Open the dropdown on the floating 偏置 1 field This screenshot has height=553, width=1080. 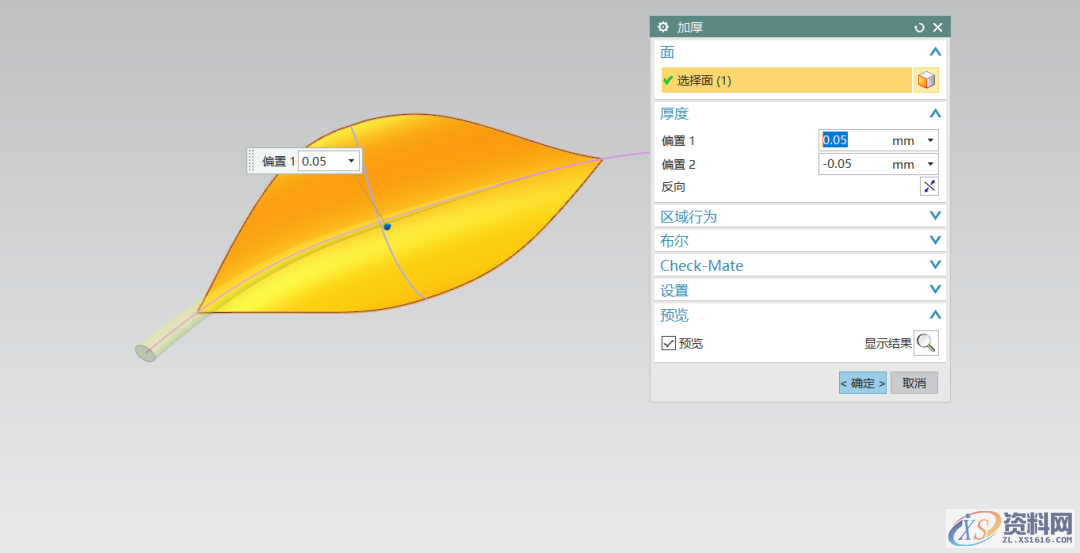(351, 161)
